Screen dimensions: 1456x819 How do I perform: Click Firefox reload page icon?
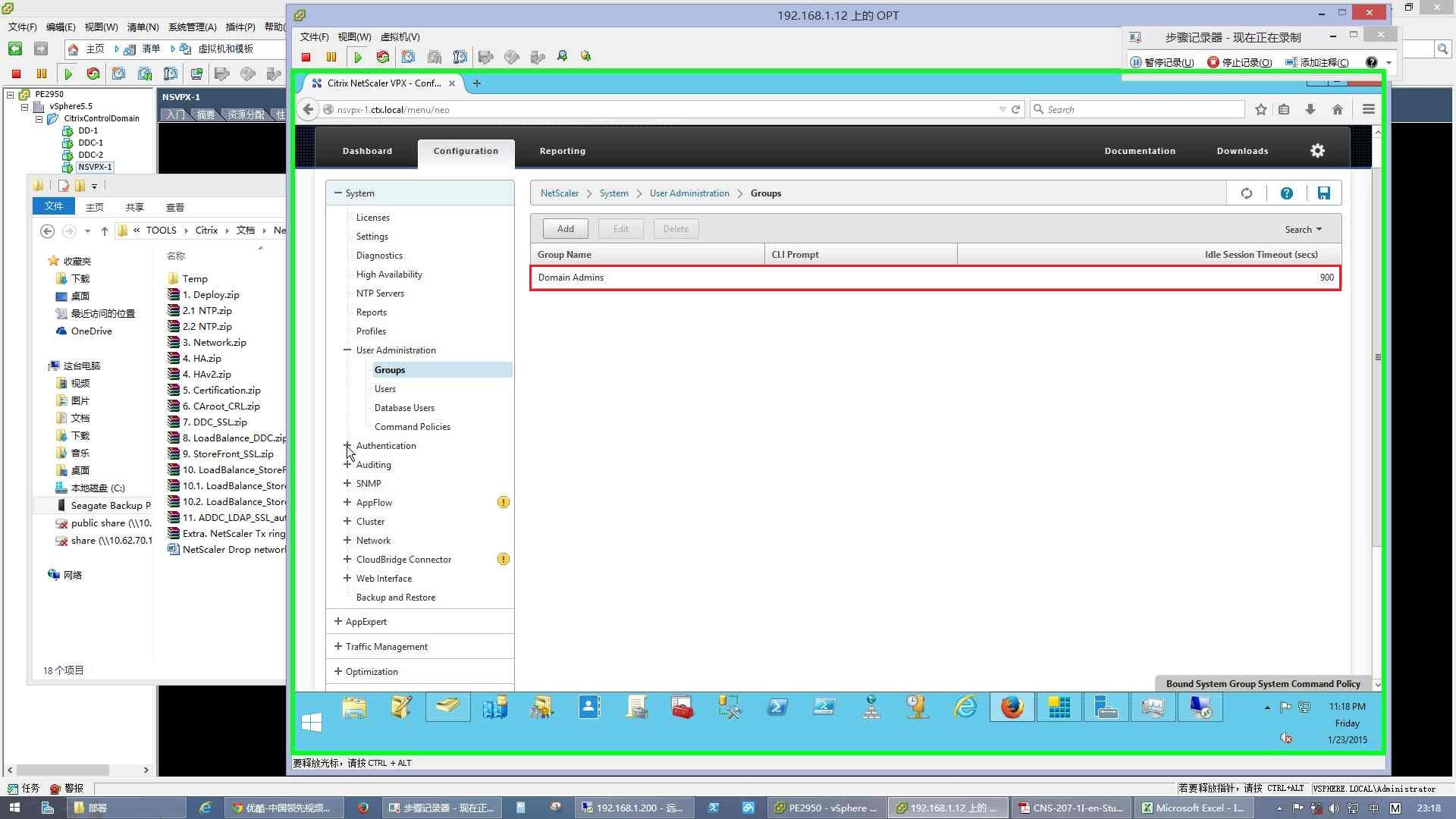[1016, 109]
